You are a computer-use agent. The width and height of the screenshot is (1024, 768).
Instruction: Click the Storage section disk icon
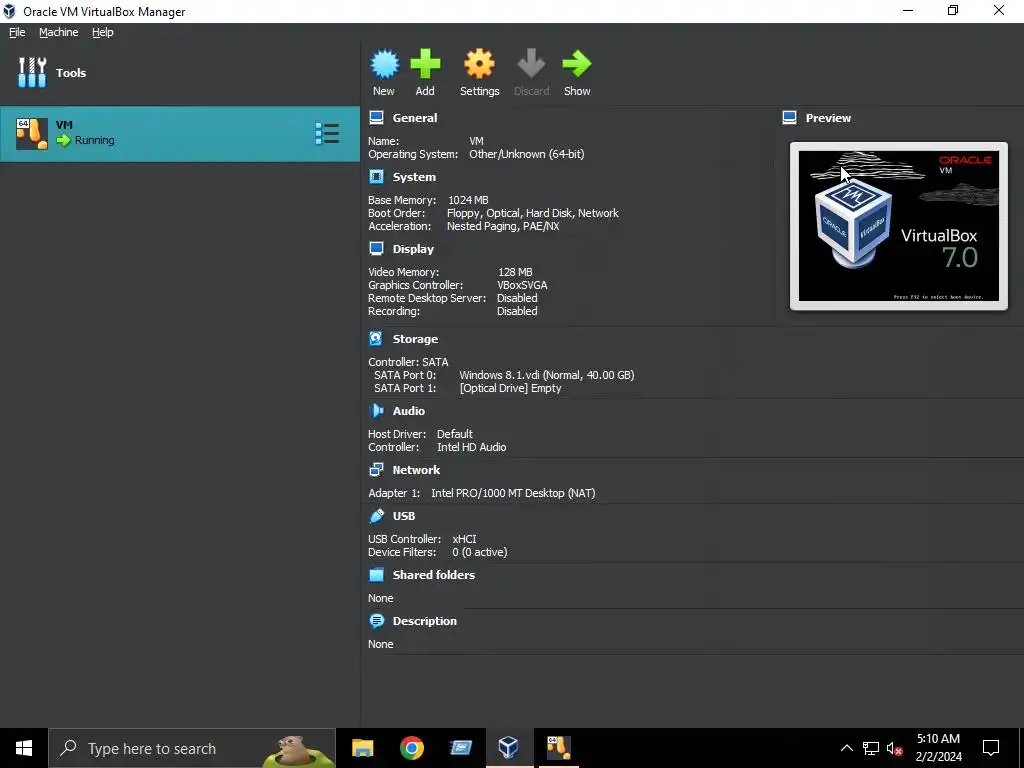376,338
